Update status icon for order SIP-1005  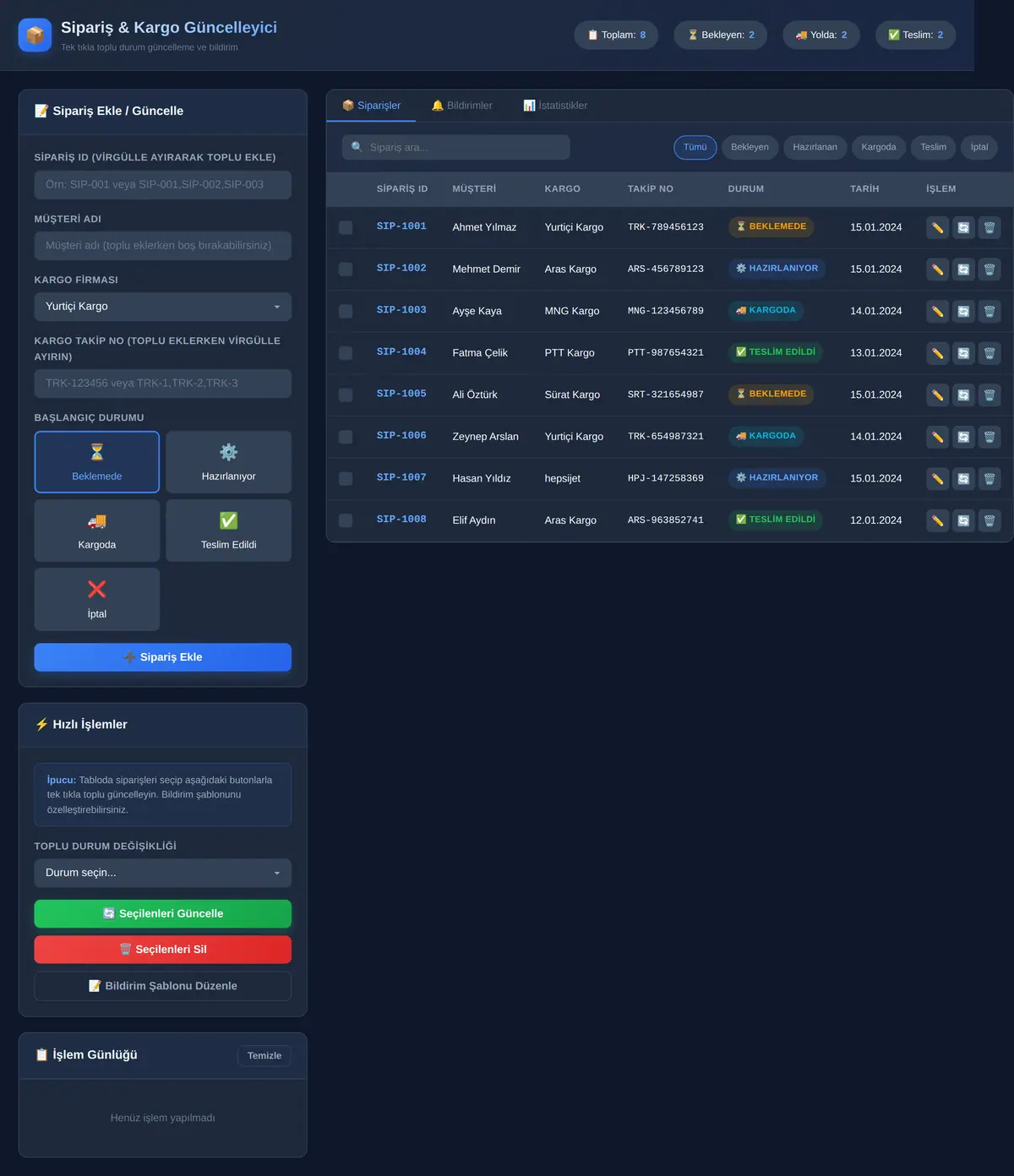(x=963, y=395)
